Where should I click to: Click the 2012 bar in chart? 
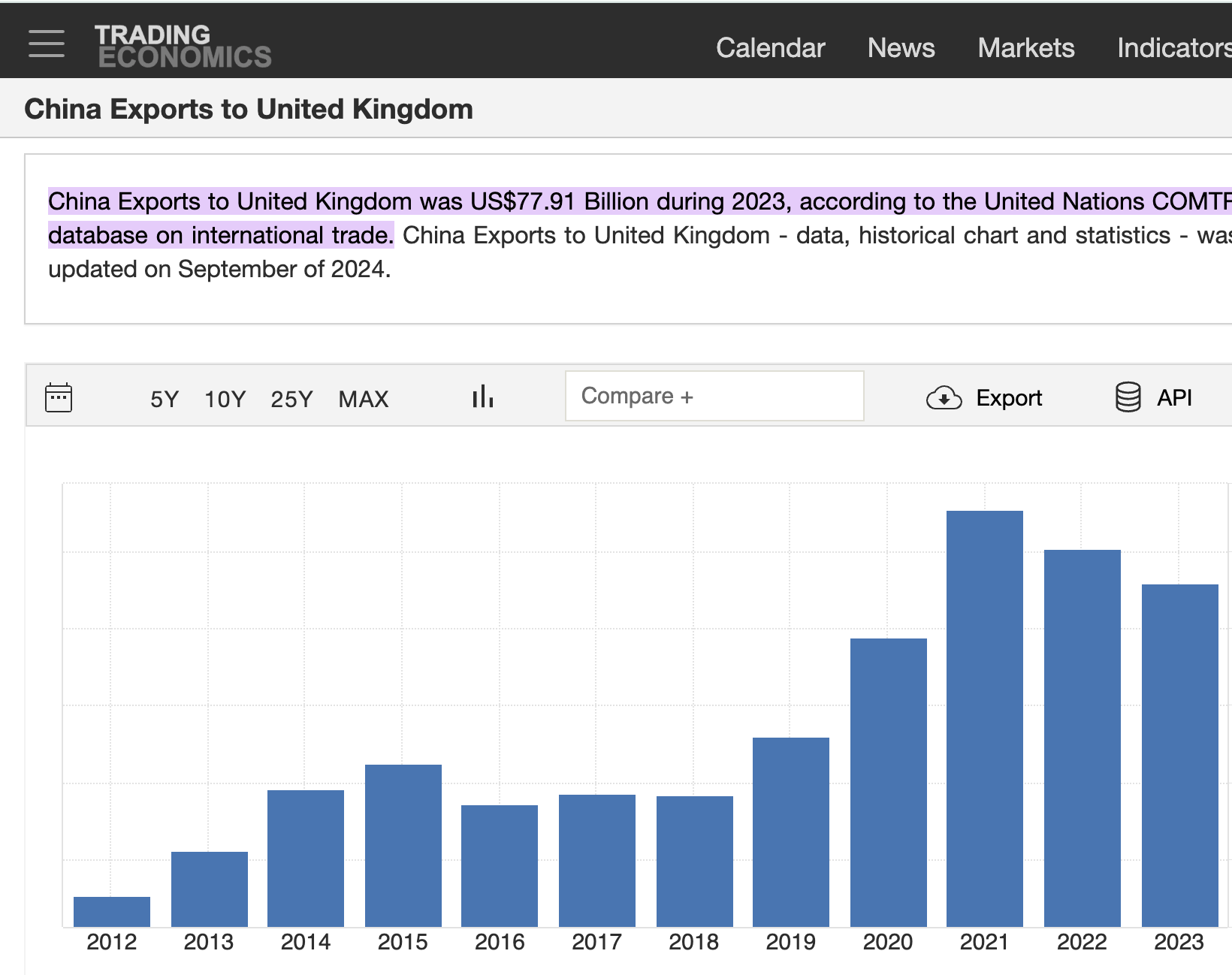112,912
